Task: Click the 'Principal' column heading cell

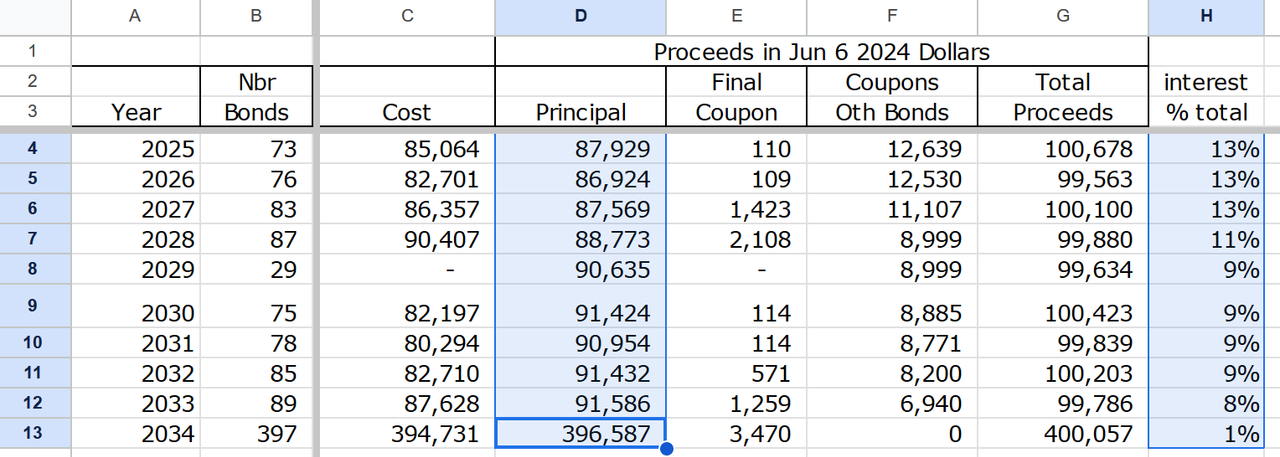Action: click(580, 112)
